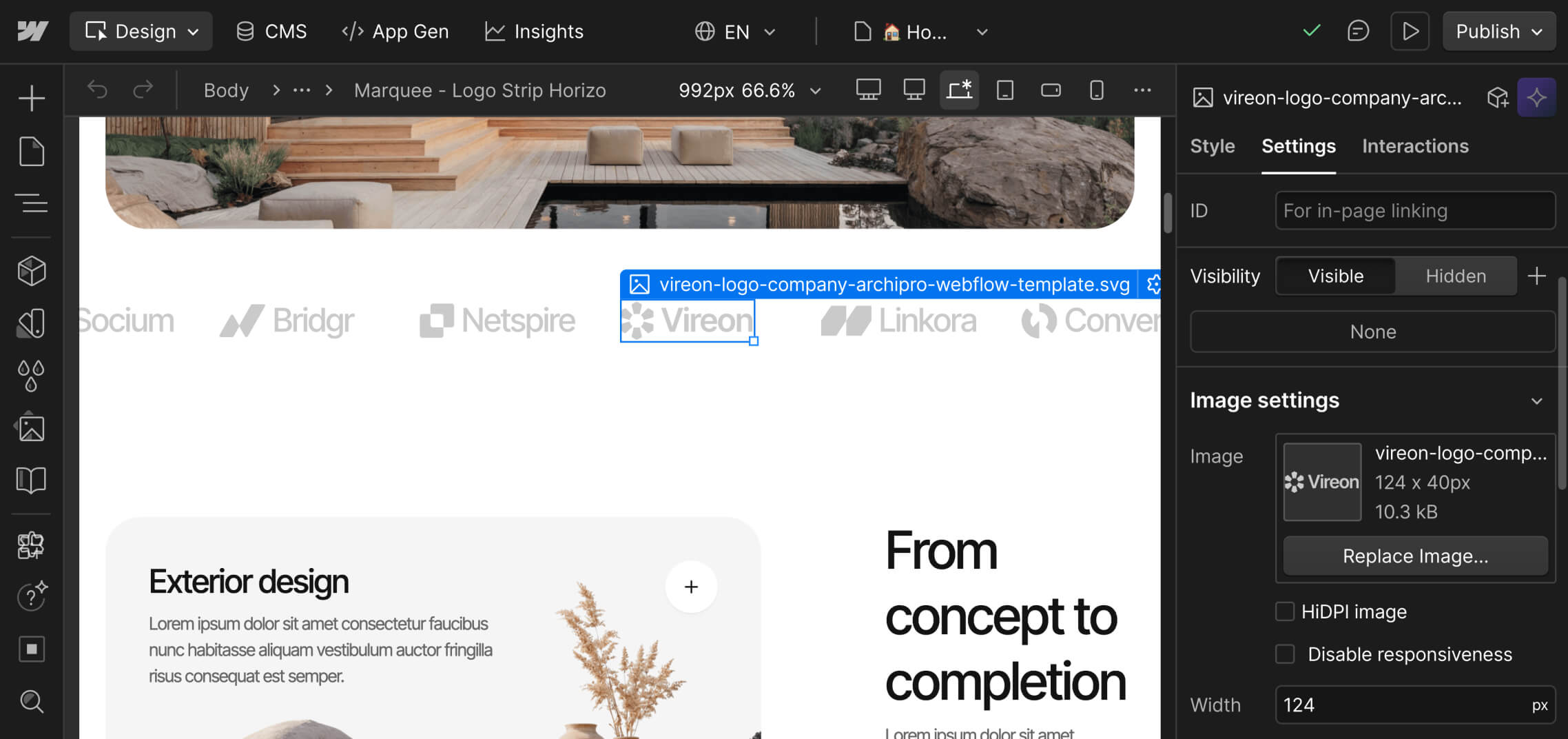Select the starred base breakpoint icon
Screen dimensions: 1568x739
(960, 90)
